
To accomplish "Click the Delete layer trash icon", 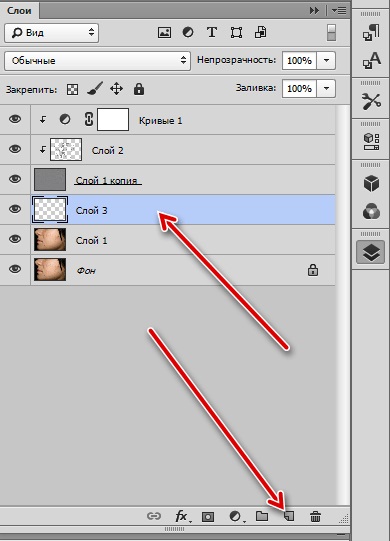I will (x=315, y=516).
